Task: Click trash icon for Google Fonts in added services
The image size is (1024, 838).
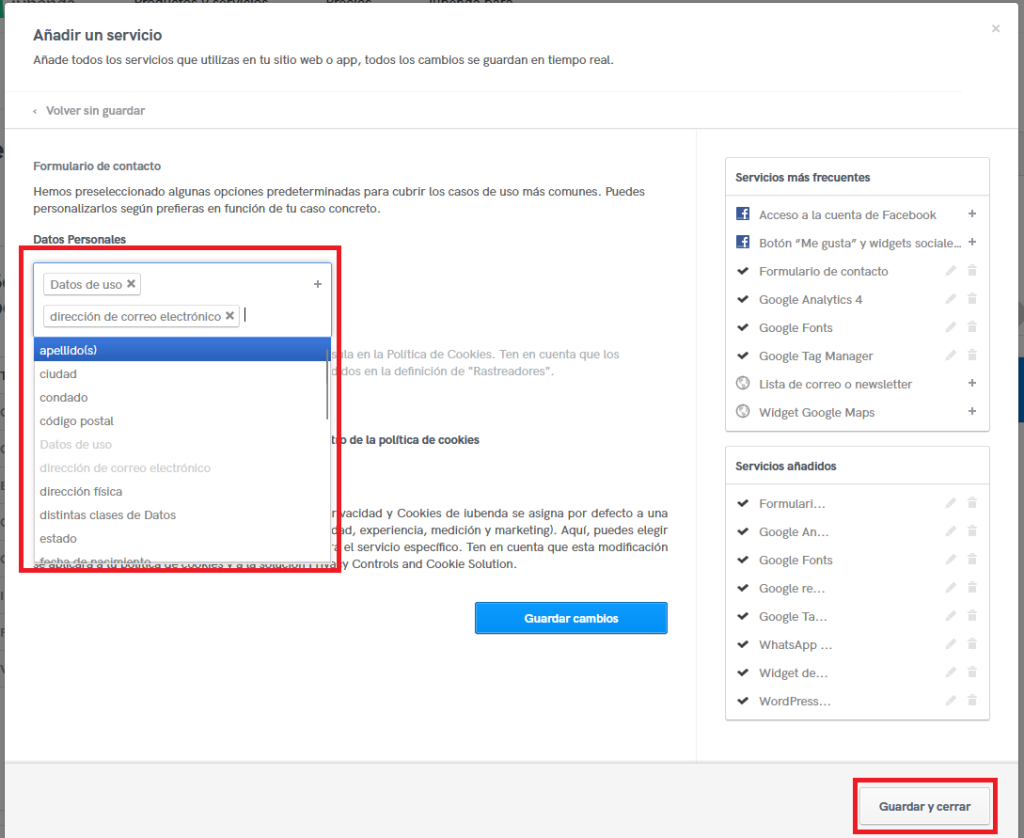Action: 972,560
